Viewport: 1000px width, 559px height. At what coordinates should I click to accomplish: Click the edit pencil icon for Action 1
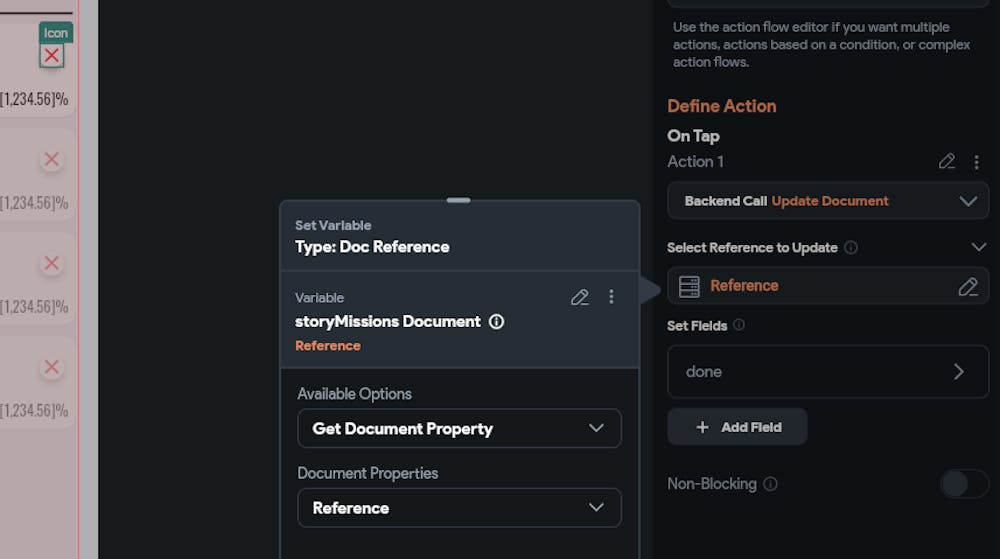click(947, 161)
